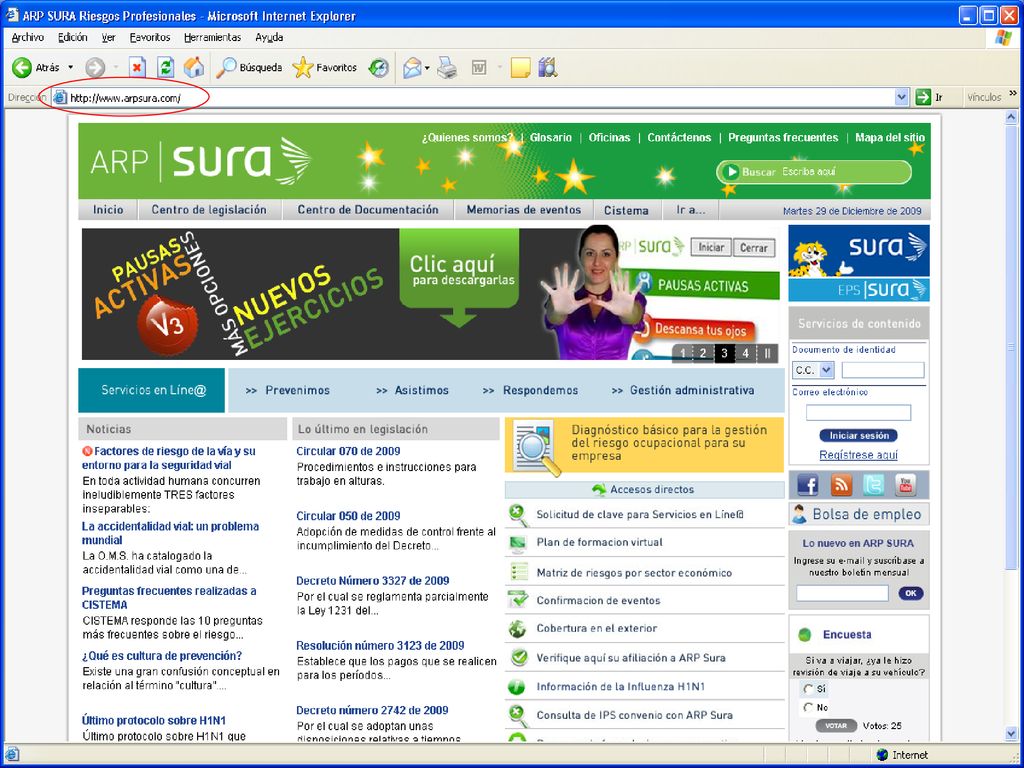Jump to banner slide 4

[745, 353]
